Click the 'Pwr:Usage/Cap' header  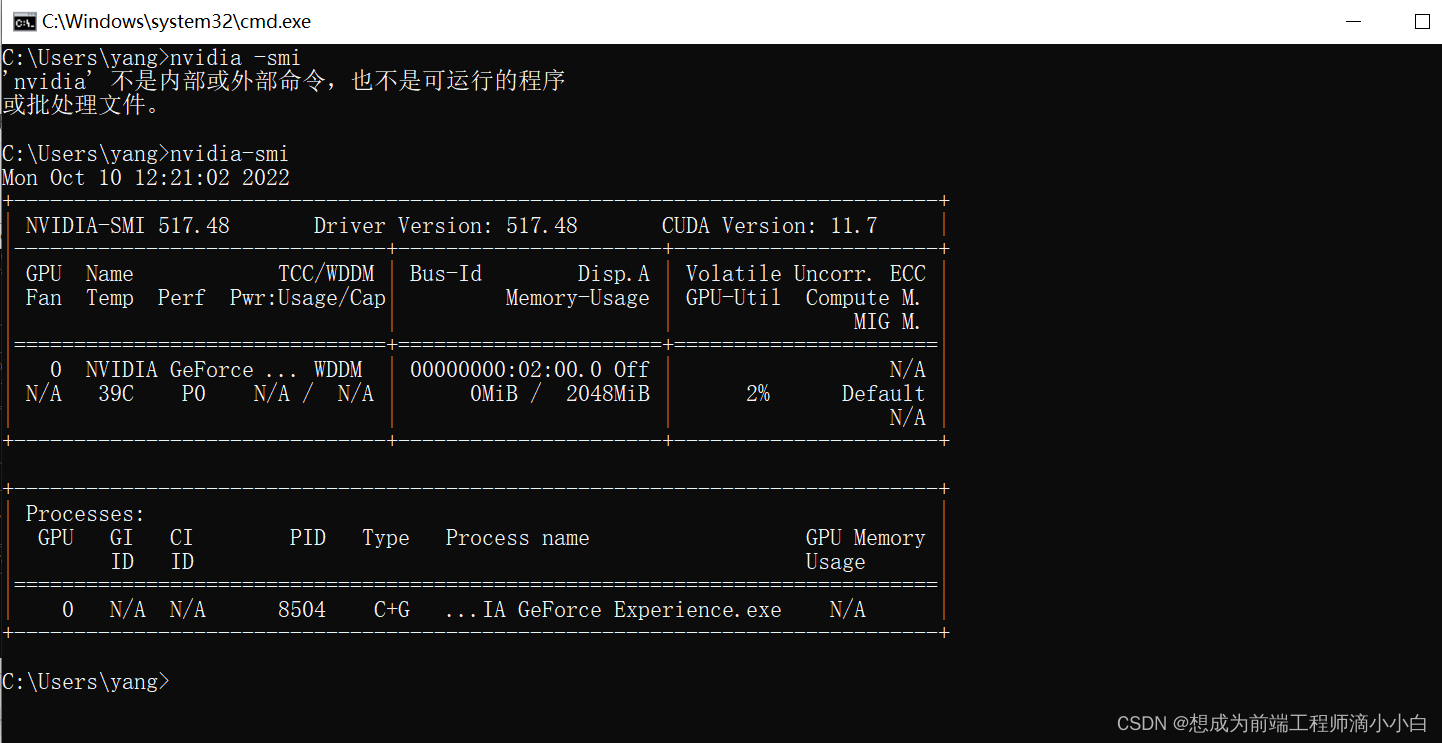tap(307, 298)
